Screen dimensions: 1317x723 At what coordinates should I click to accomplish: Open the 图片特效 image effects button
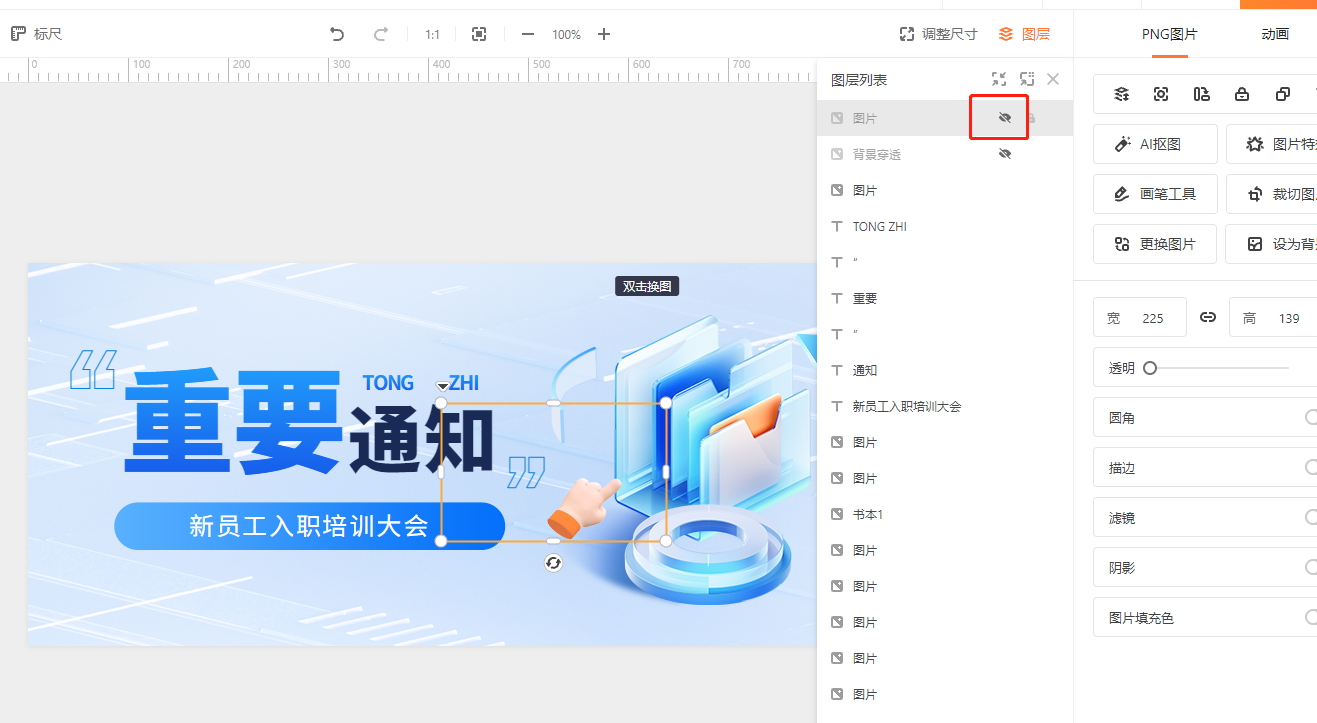[1272, 144]
